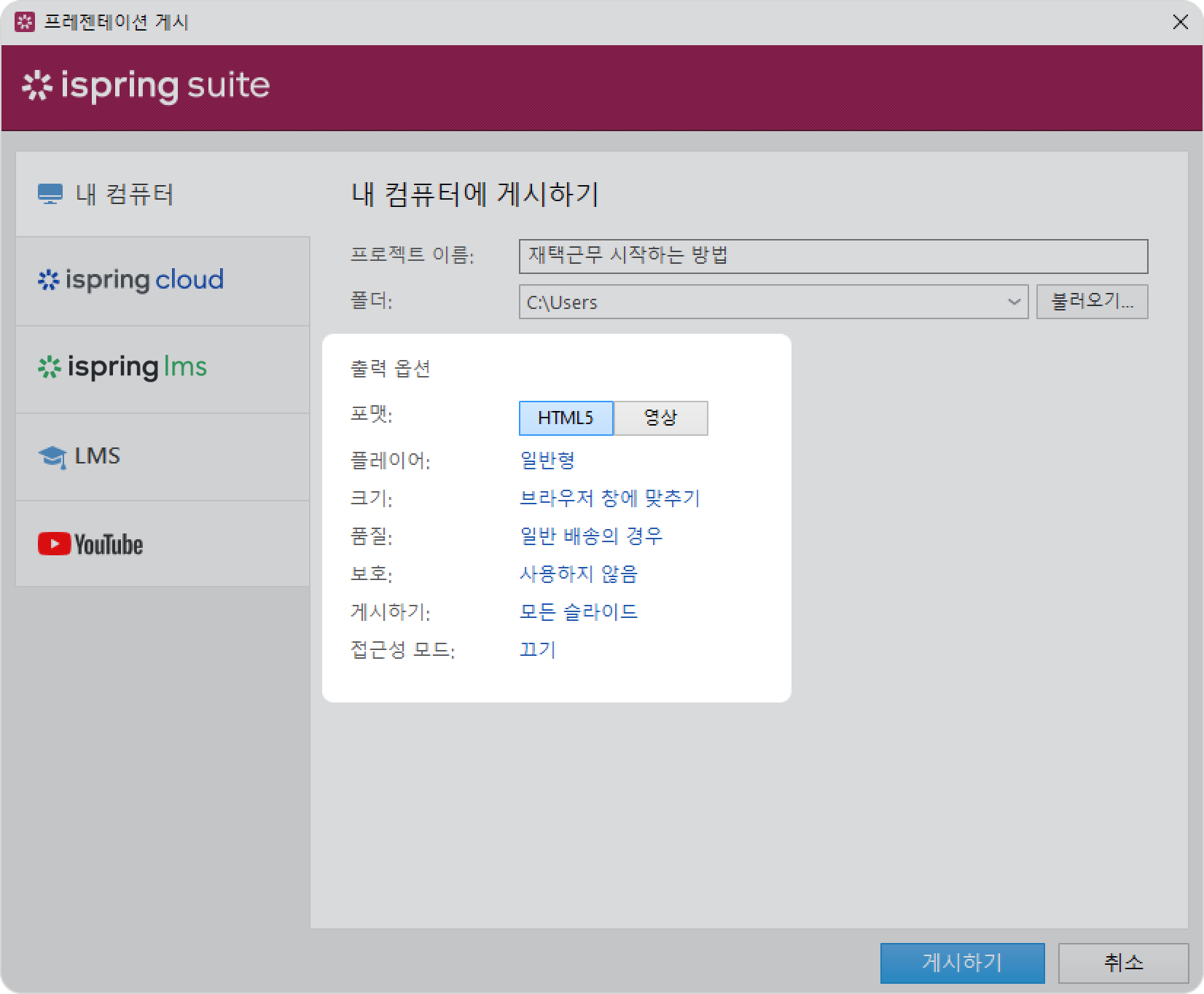Click the app icon in title bar
1204x994 pixels.
pos(25,23)
